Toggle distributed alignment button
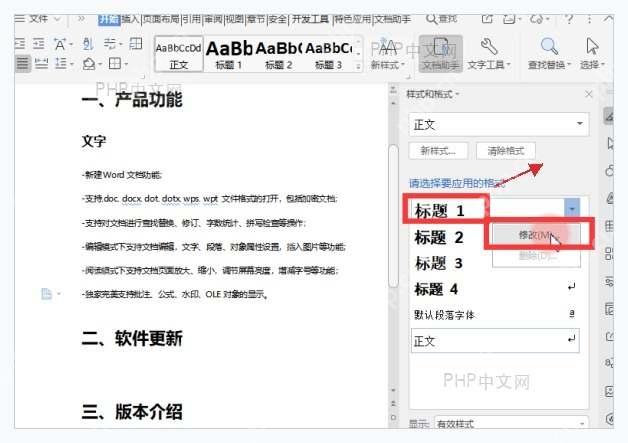The width and height of the screenshot is (628, 443). point(41,63)
